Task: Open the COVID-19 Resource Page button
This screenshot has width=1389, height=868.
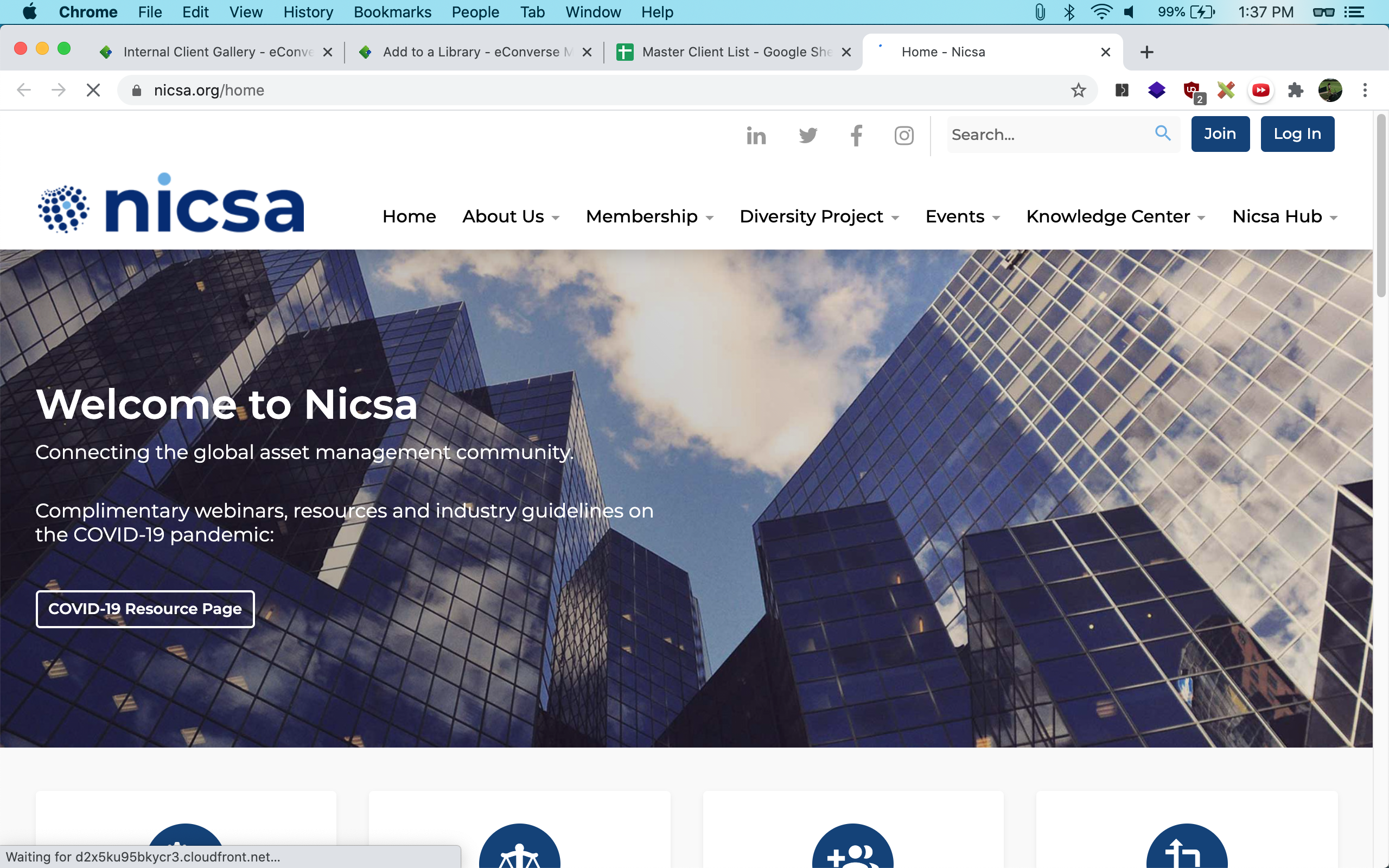Action: (x=145, y=609)
